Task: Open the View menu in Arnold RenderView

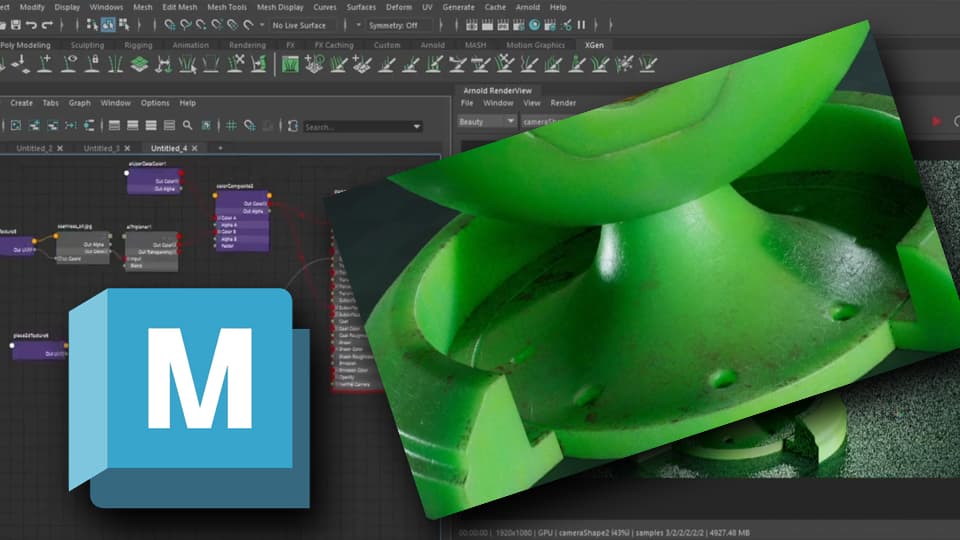Action: (x=531, y=103)
